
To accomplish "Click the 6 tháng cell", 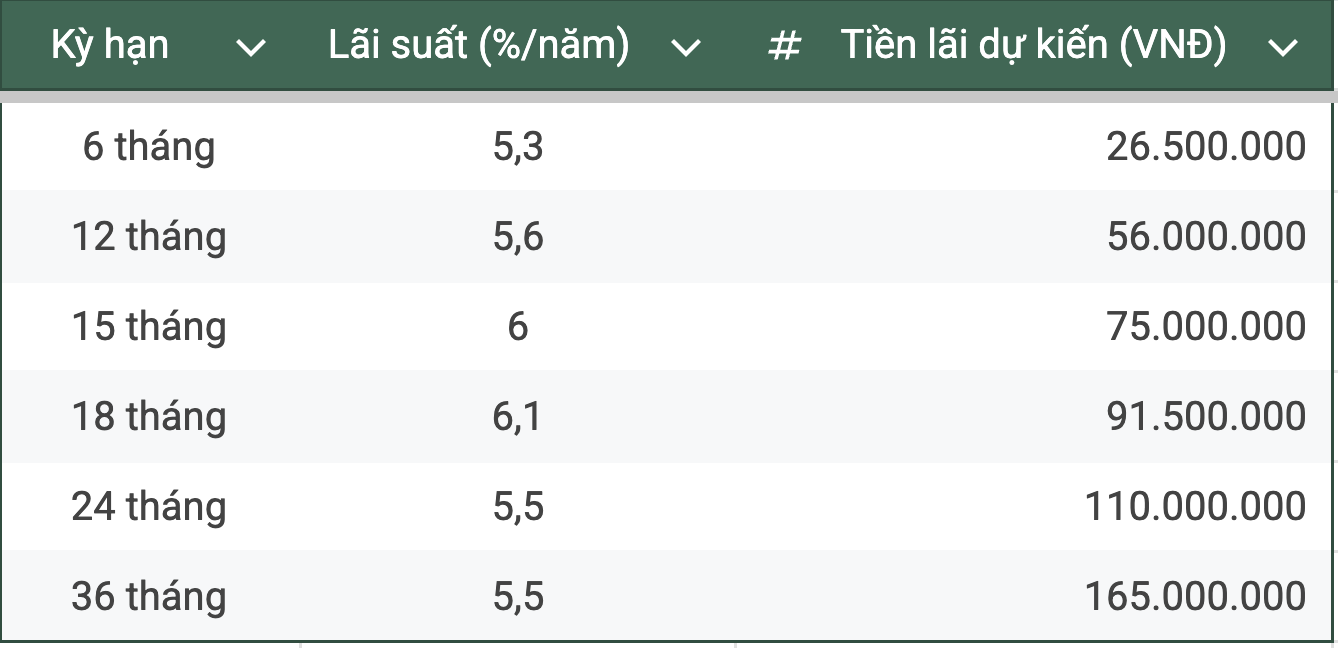I will 149,147.
